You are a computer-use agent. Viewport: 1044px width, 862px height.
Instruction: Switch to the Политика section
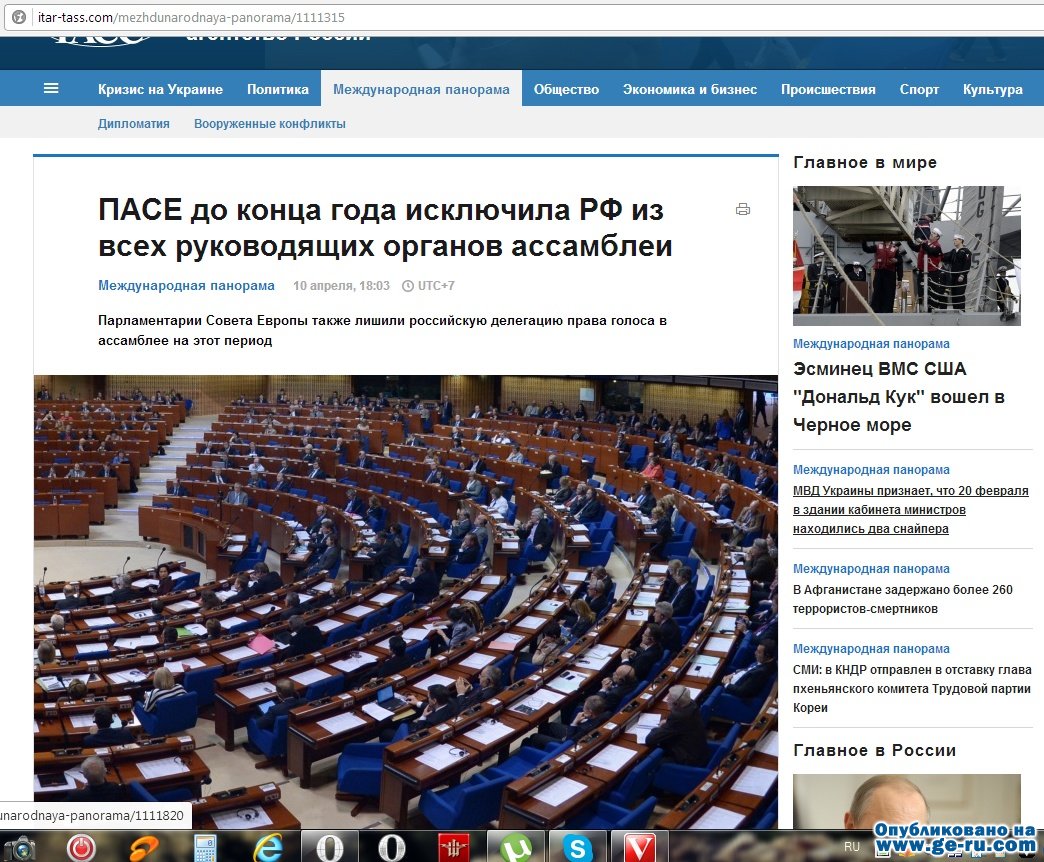tap(278, 89)
